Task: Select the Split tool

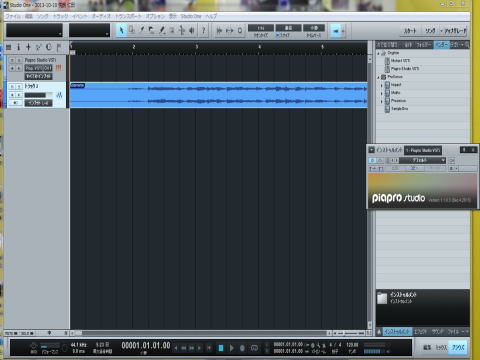Action: (x=142, y=30)
